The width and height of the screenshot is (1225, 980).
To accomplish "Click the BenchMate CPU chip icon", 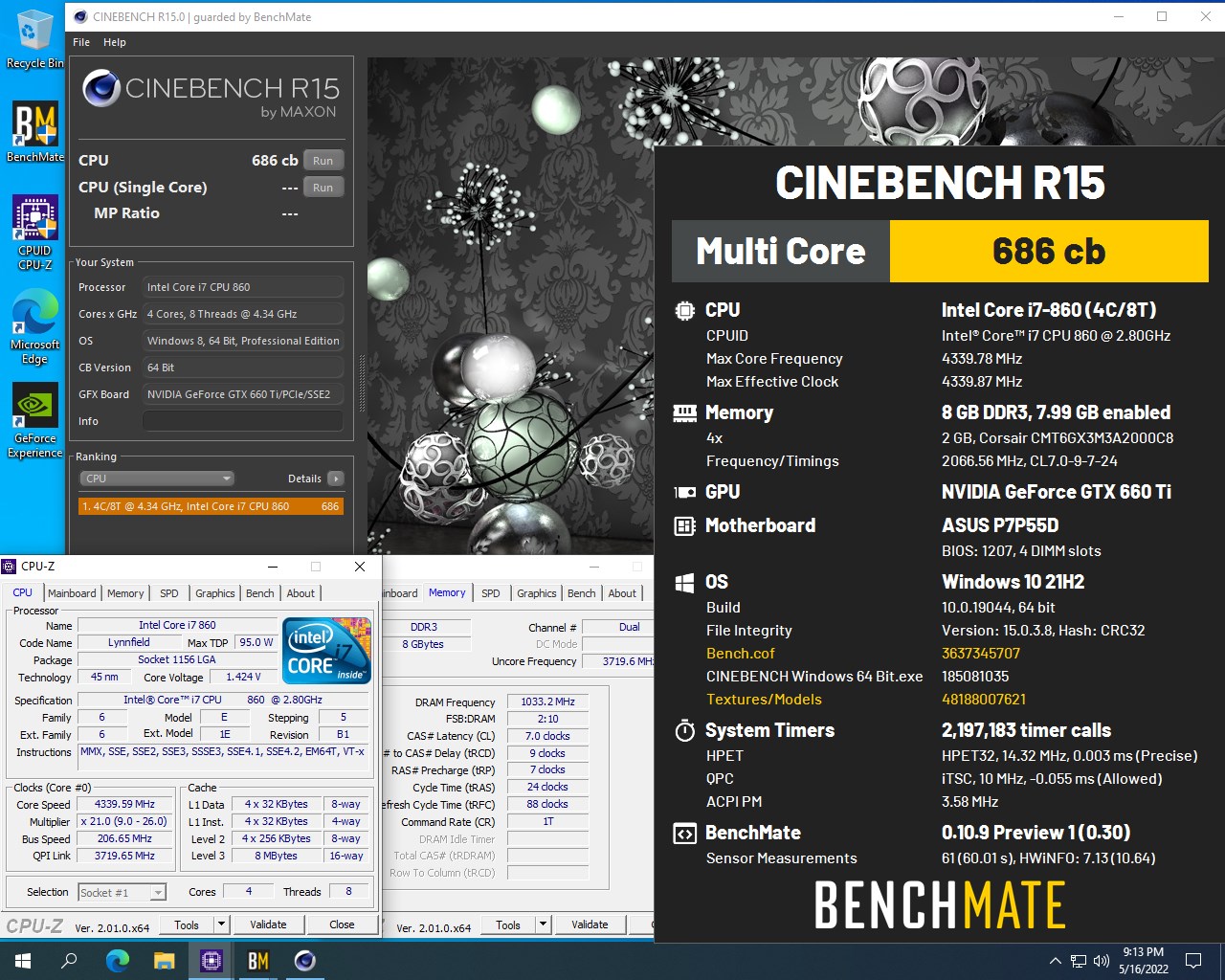I will (x=684, y=310).
